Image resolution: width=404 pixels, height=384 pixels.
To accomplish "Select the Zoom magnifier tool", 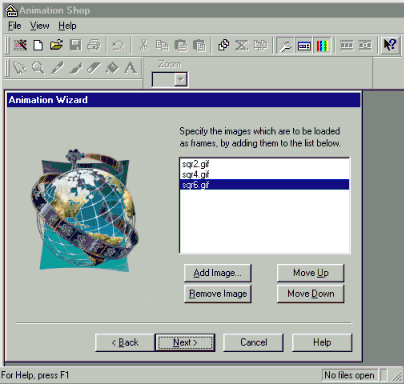I will [x=38, y=68].
